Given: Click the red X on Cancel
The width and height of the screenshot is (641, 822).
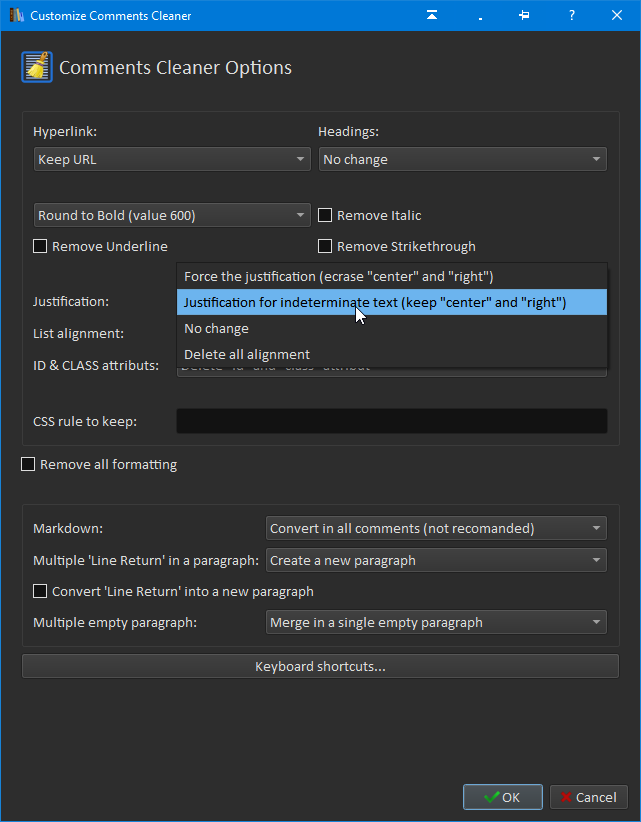Looking at the screenshot, I should (567, 797).
